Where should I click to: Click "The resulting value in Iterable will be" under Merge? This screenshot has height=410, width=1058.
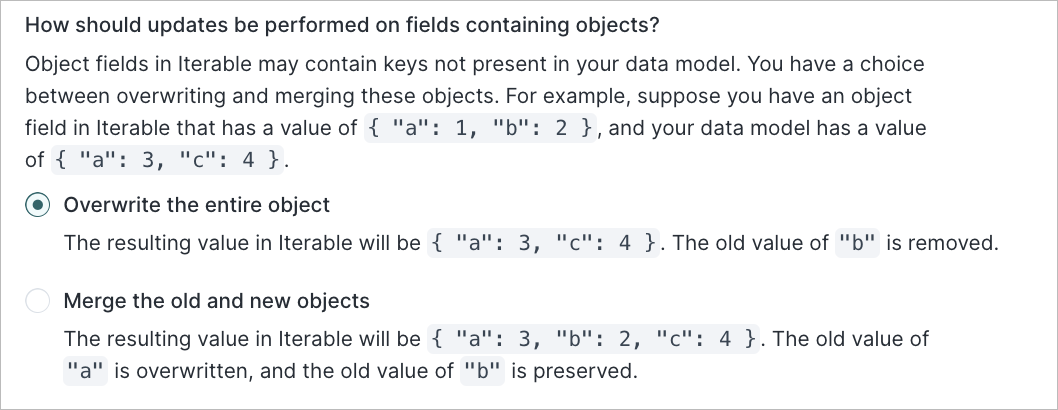242,339
